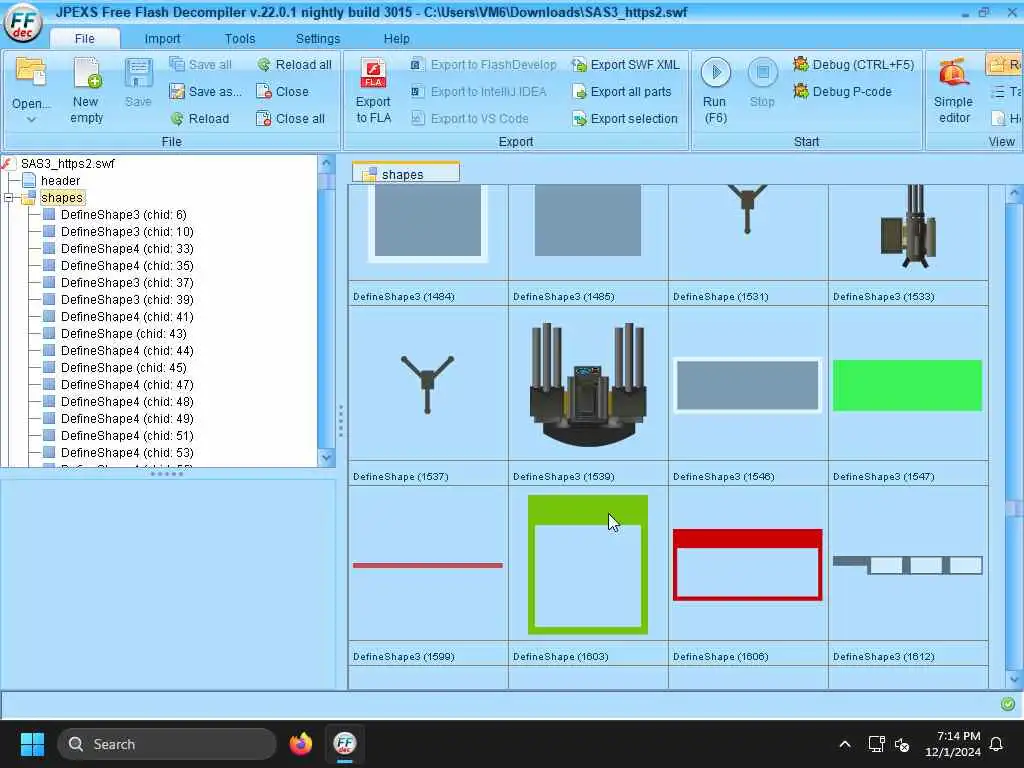Click Debug P-code

click(842, 91)
